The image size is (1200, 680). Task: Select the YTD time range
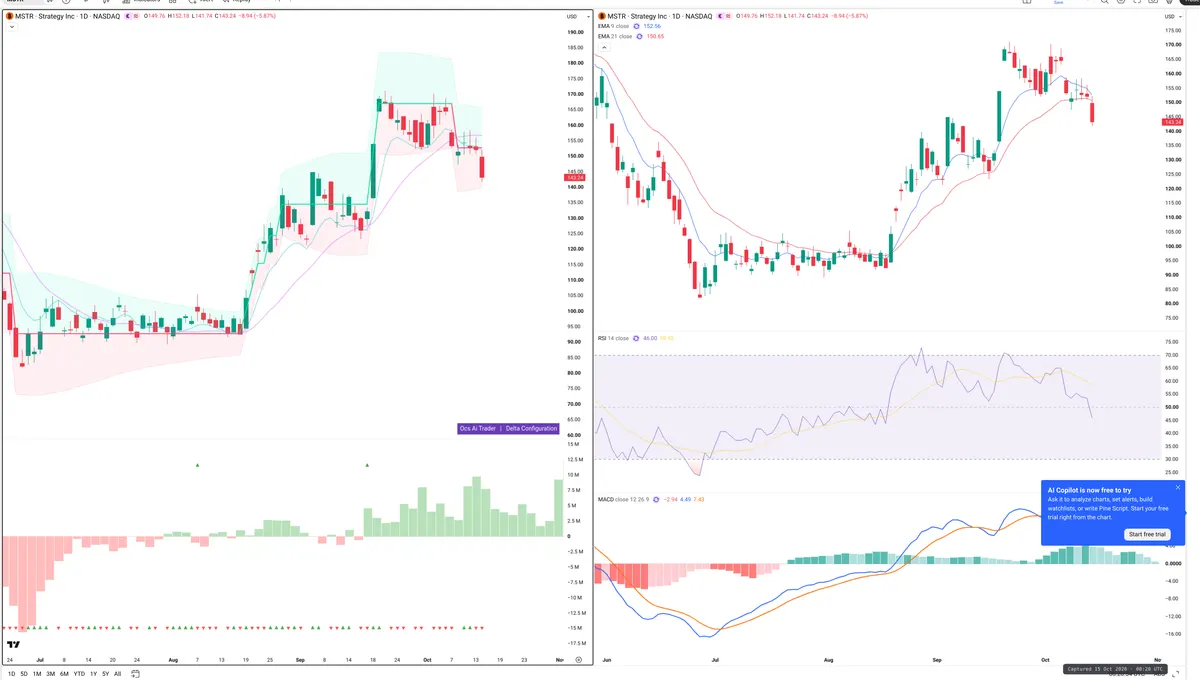[79, 674]
